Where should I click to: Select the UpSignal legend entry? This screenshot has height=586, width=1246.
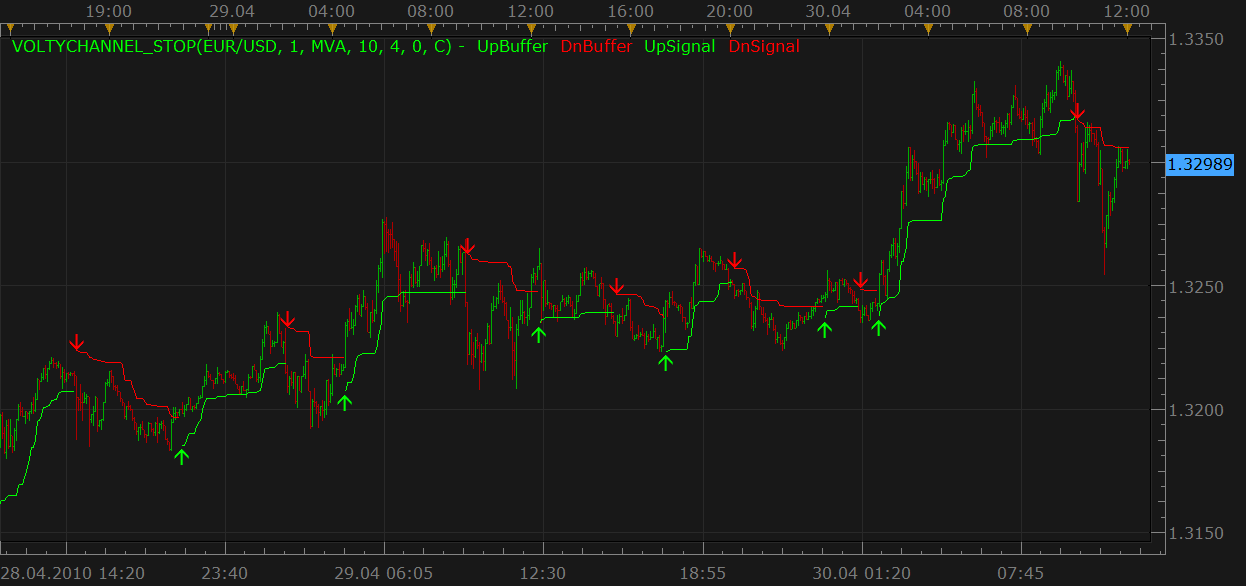pyautogui.click(x=680, y=46)
